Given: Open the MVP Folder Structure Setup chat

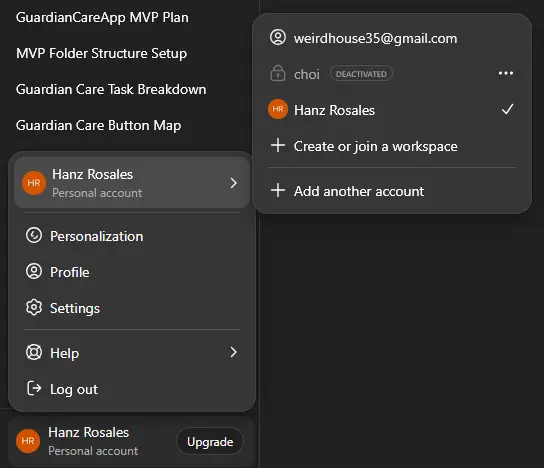Looking at the screenshot, I should tap(102, 53).
